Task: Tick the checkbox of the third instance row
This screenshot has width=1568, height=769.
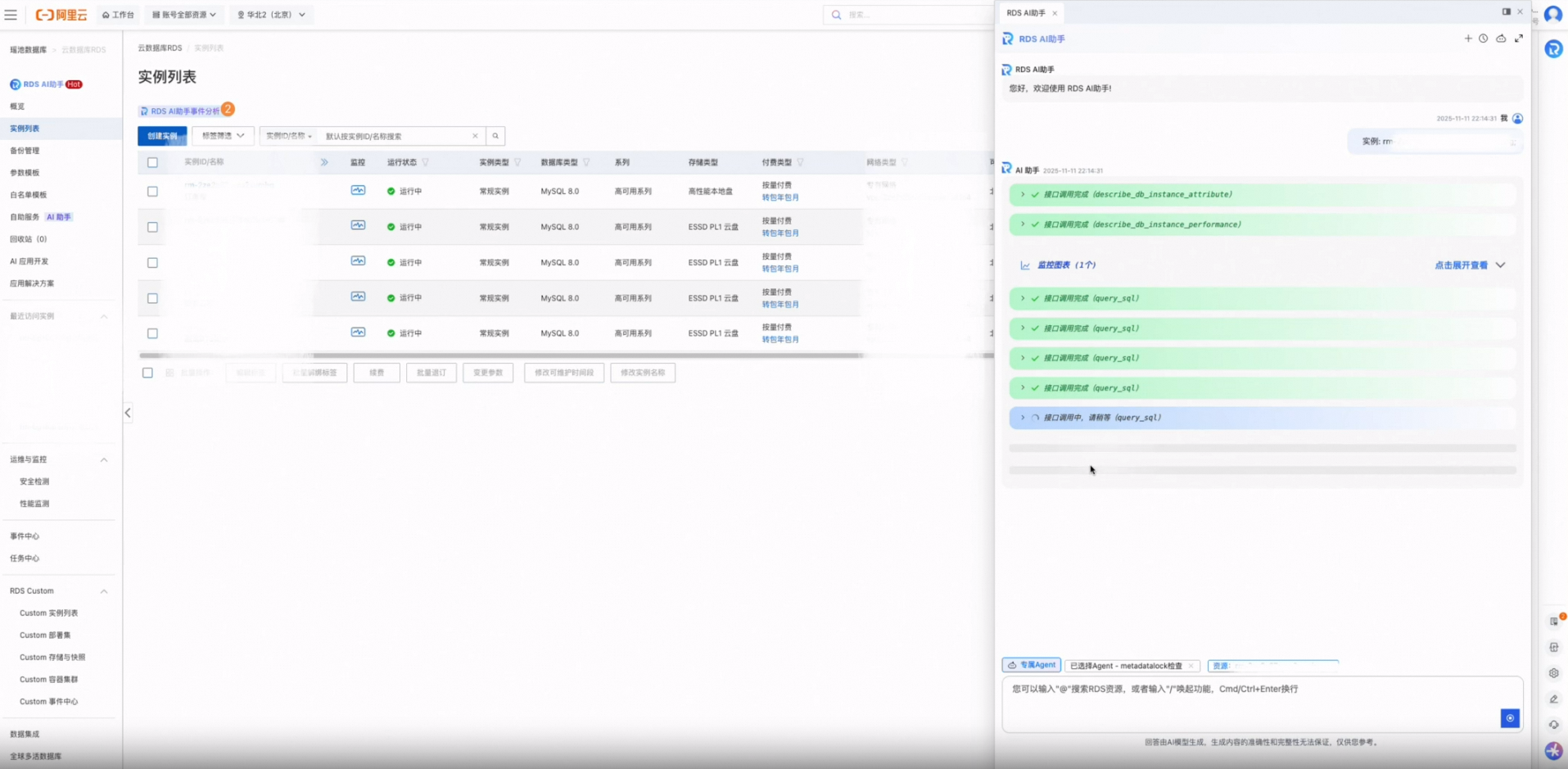Action: [152, 263]
